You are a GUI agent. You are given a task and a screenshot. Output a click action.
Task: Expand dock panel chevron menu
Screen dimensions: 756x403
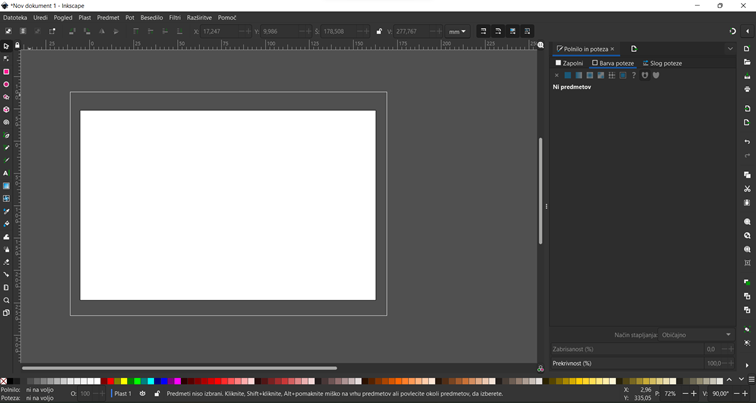click(730, 49)
